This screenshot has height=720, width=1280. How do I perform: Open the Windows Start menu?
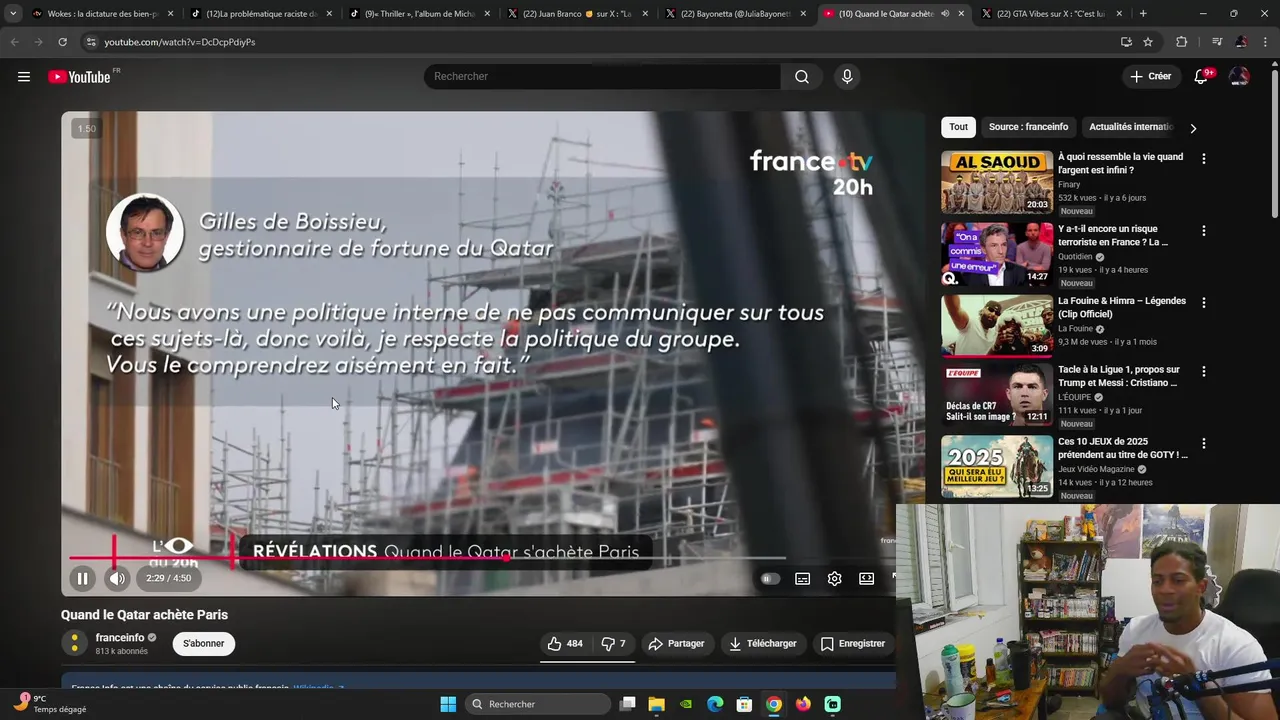(448, 704)
